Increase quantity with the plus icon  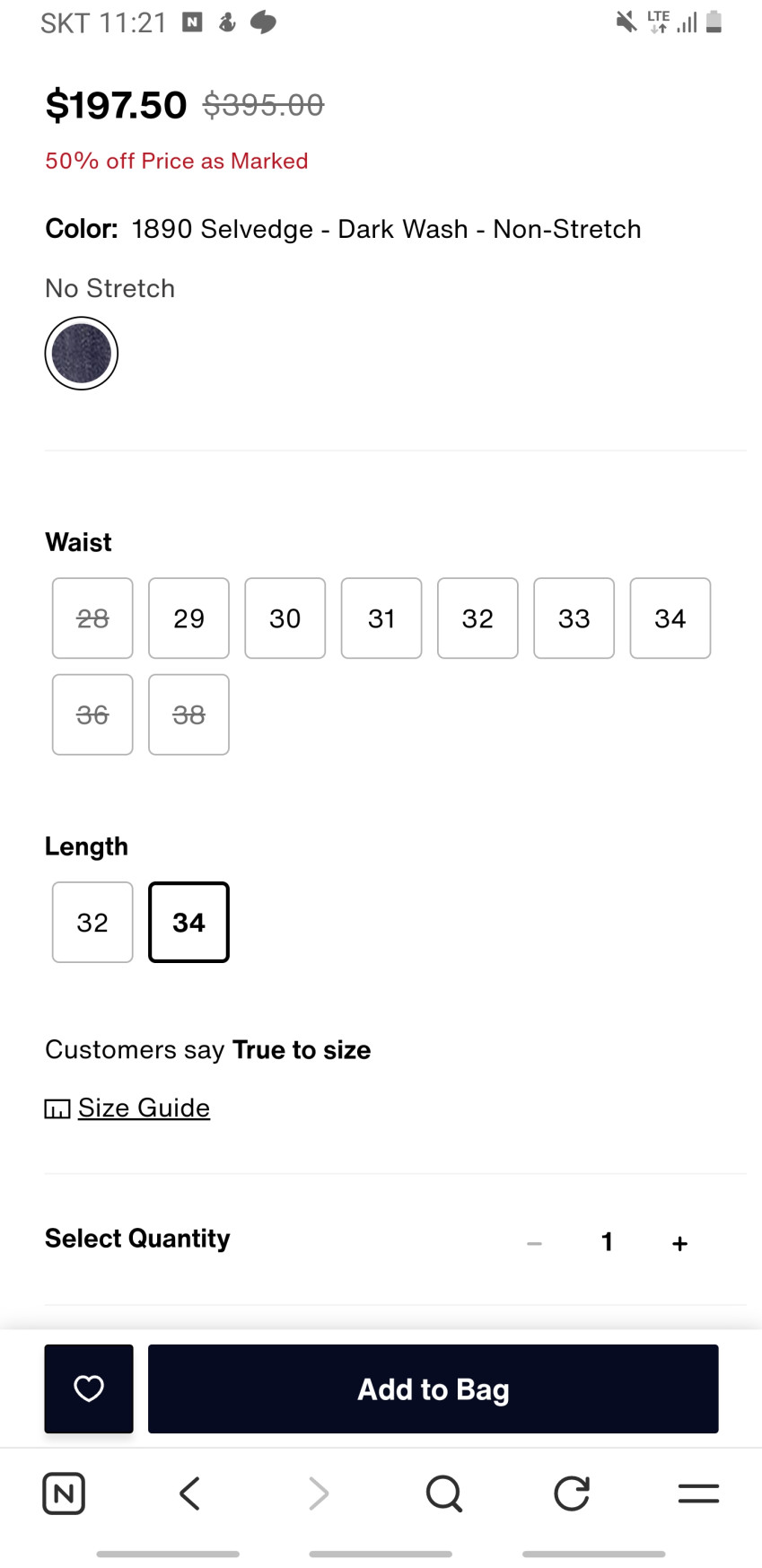click(x=679, y=1243)
